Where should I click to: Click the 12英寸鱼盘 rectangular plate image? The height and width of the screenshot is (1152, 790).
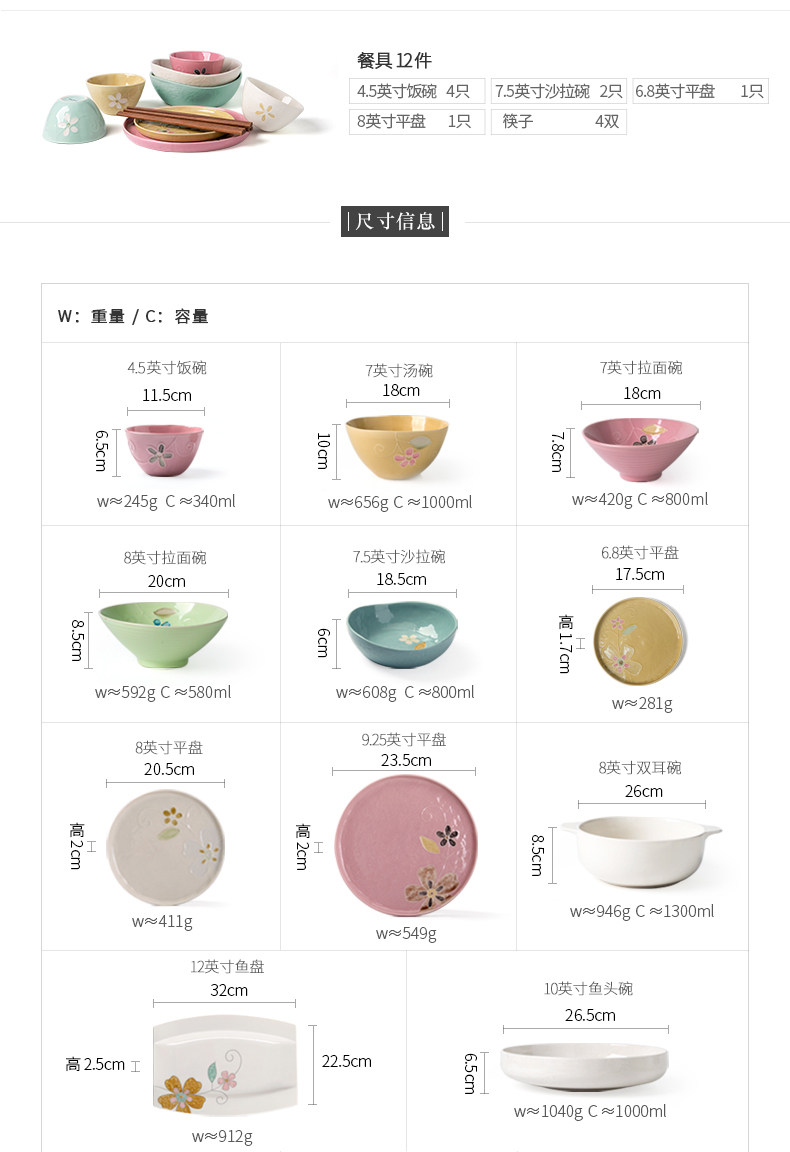coord(225,1066)
